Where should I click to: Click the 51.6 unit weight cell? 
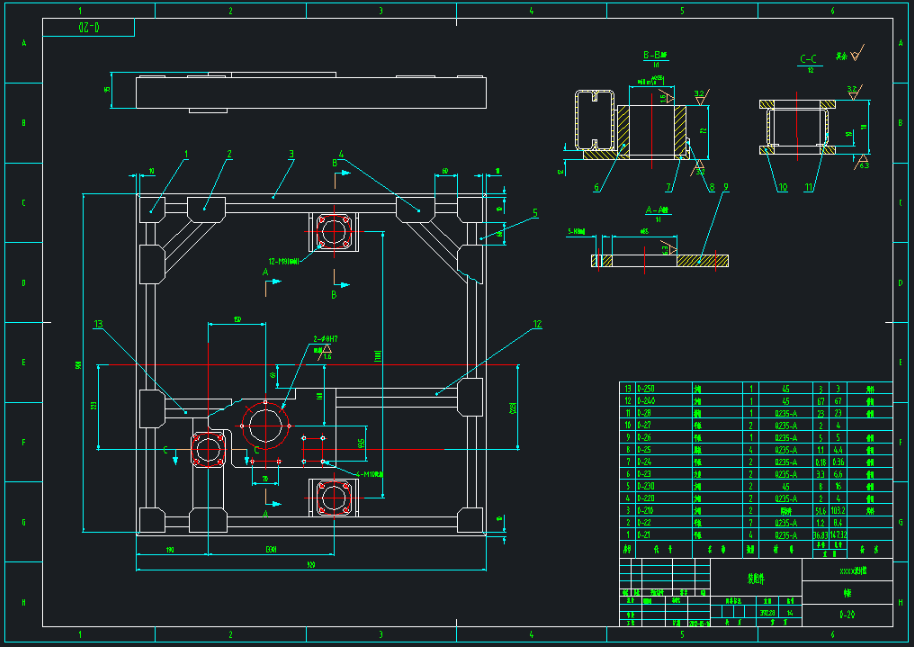pyautogui.click(x=821, y=511)
